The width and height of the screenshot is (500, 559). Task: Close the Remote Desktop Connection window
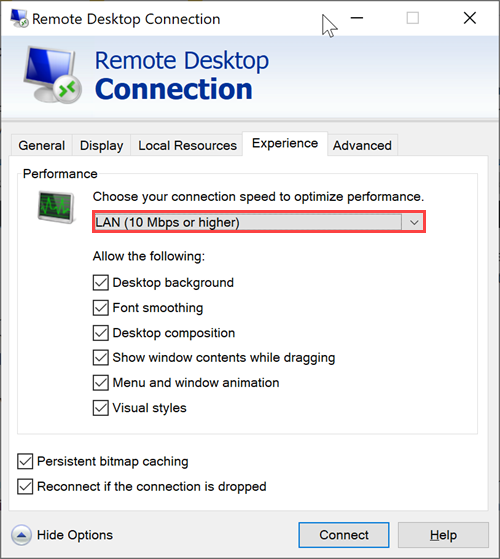click(x=470, y=18)
